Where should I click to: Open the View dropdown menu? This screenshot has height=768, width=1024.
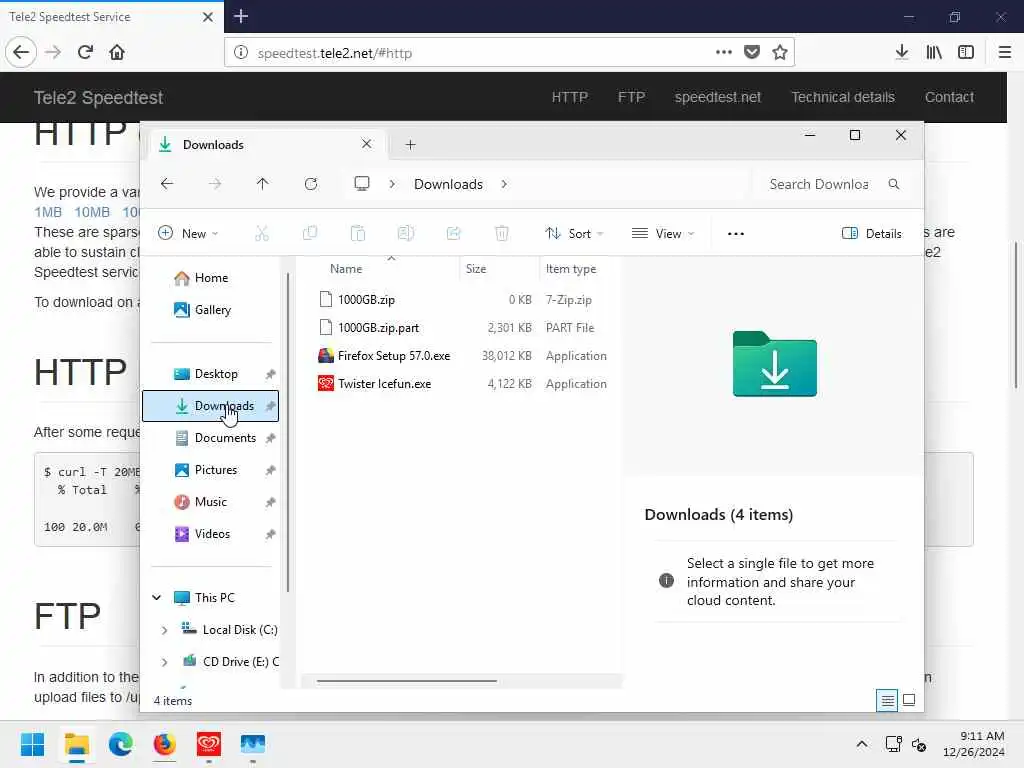[663, 233]
